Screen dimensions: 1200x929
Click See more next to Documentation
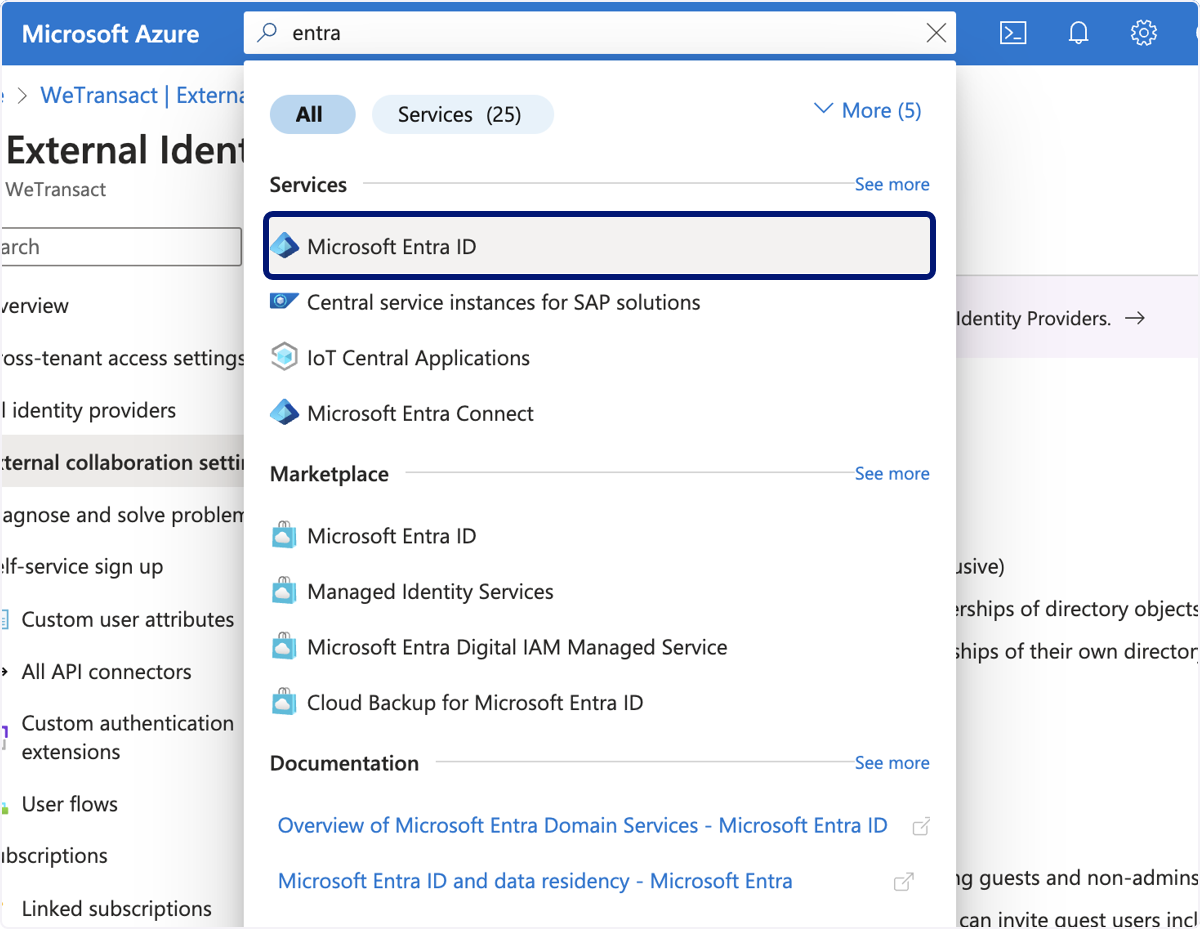(892, 762)
